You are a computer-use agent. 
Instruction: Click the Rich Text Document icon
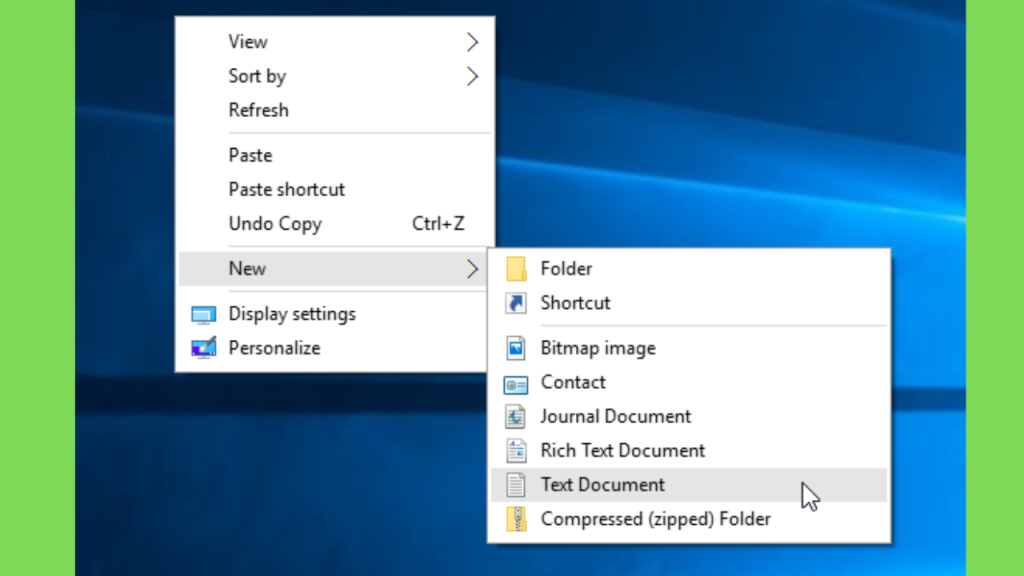(516, 451)
